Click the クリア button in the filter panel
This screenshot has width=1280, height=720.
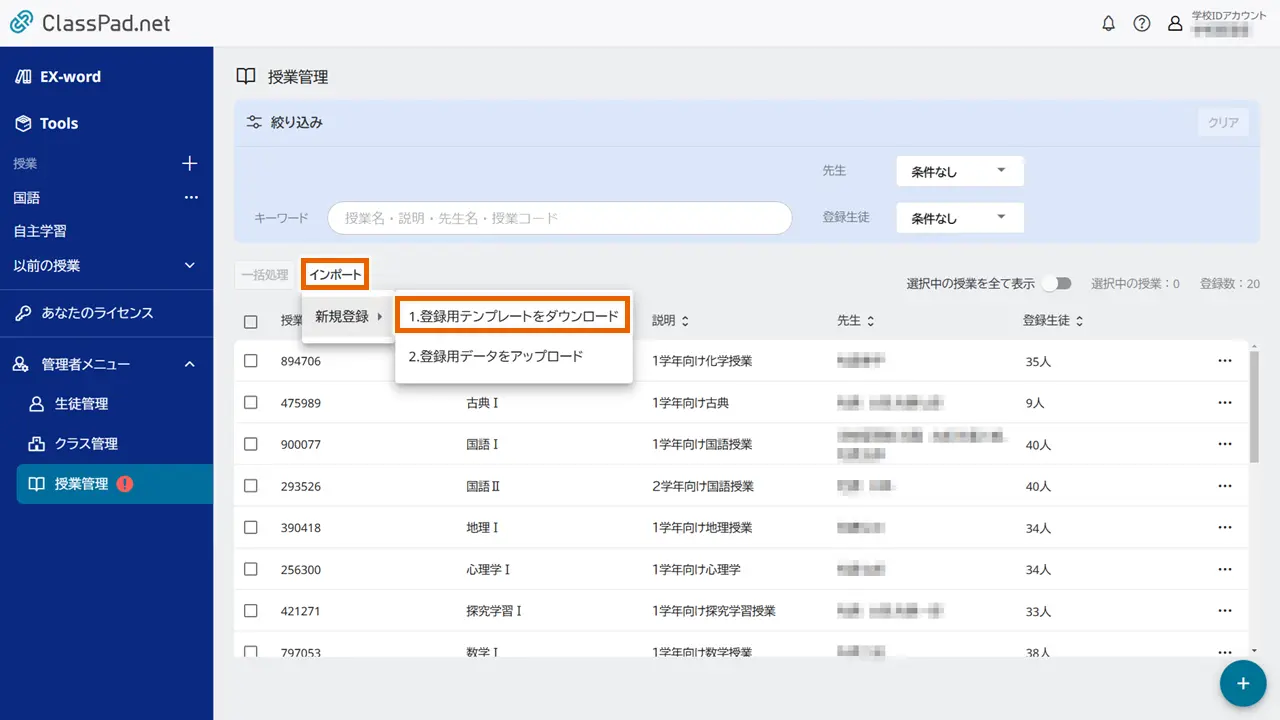[x=1222, y=120]
